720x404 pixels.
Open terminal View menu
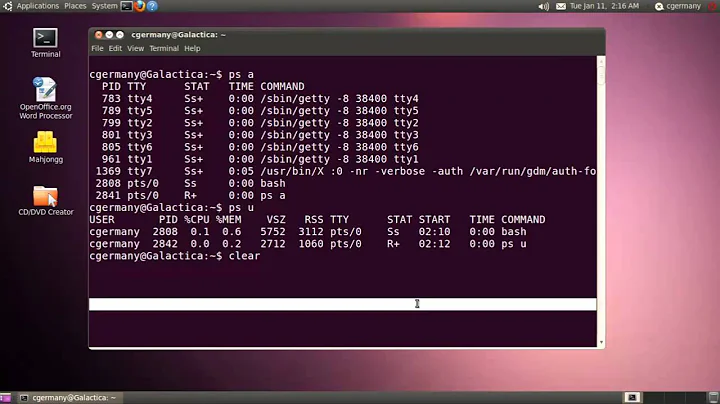[x=135, y=48]
